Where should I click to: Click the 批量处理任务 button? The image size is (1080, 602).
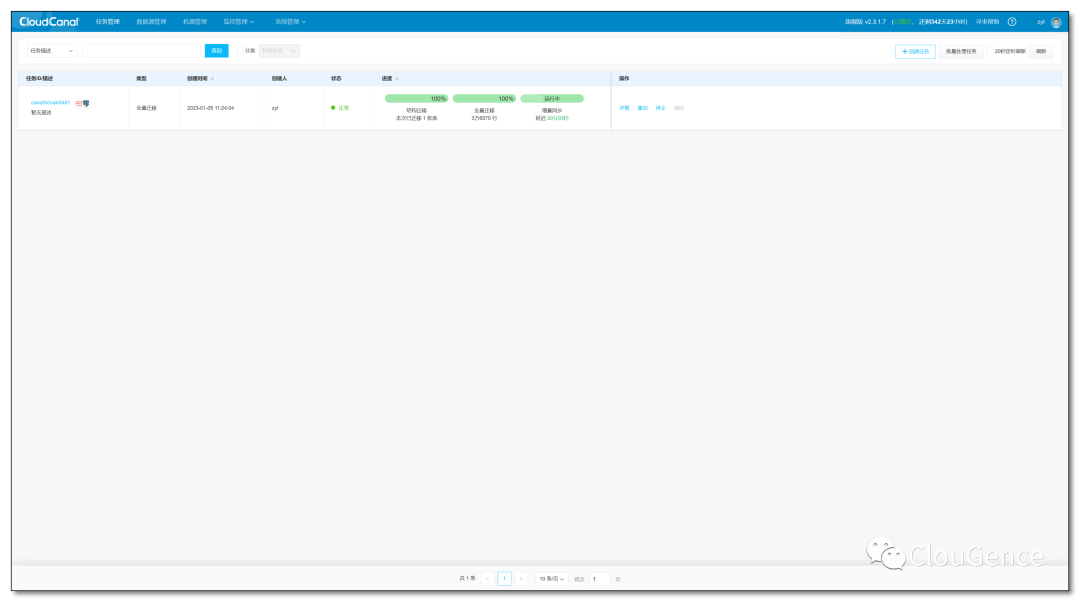point(961,52)
